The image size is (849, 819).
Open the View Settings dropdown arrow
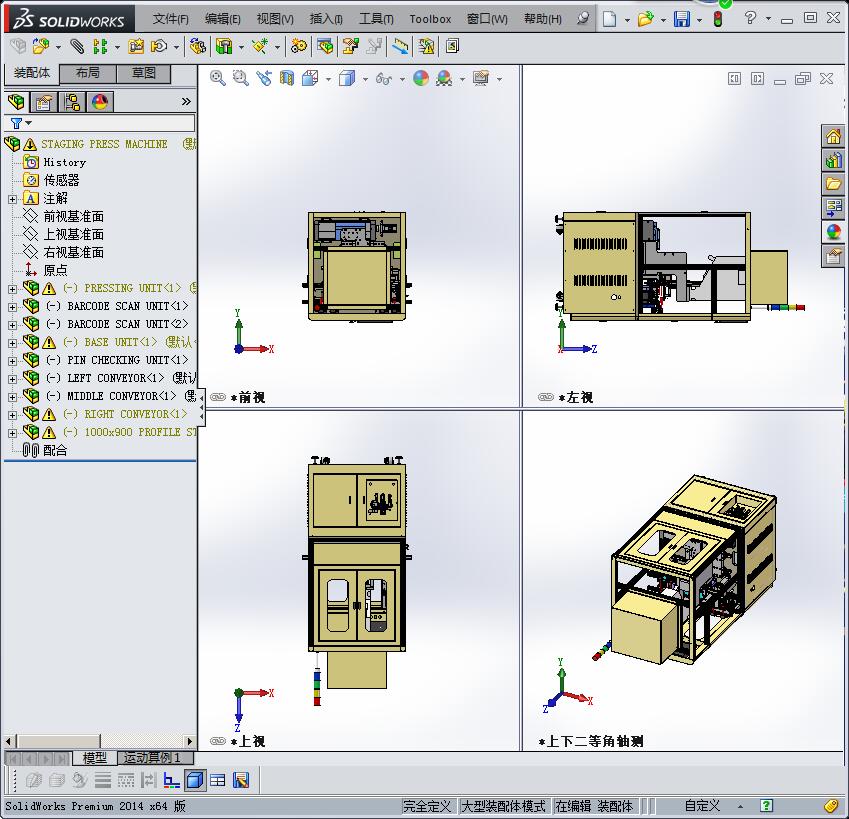[x=499, y=80]
